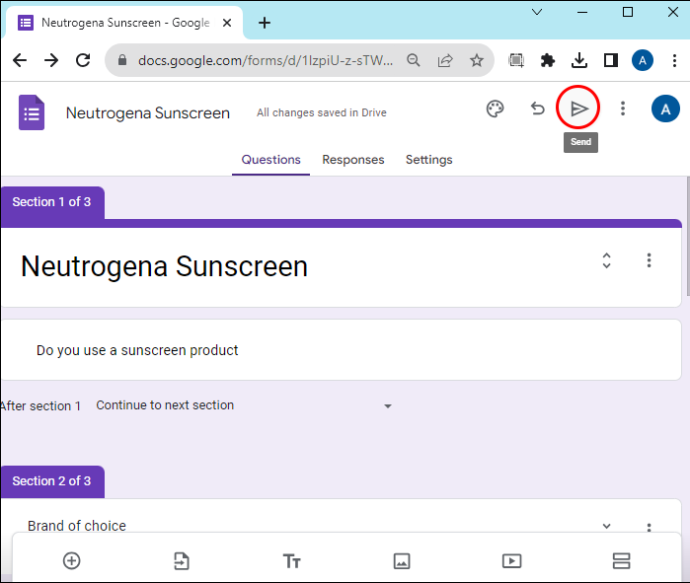Go back with browser back arrow
The image size is (690, 583).
pyautogui.click(x=20, y=60)
